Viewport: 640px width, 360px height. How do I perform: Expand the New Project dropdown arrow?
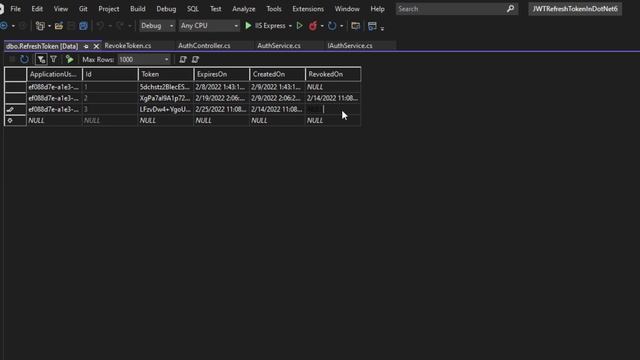coord(49,26)
